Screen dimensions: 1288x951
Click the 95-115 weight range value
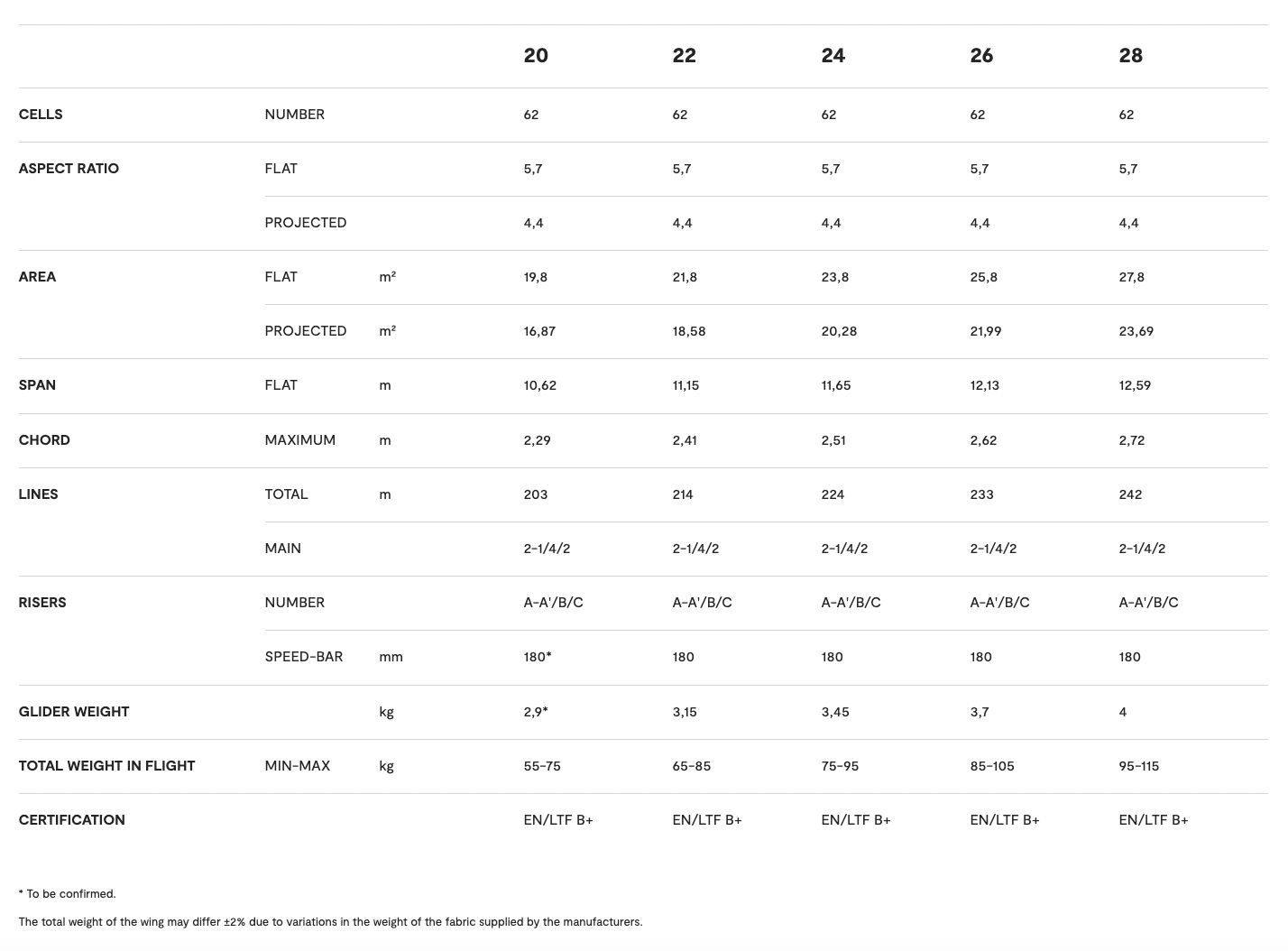coord(1138,766)
